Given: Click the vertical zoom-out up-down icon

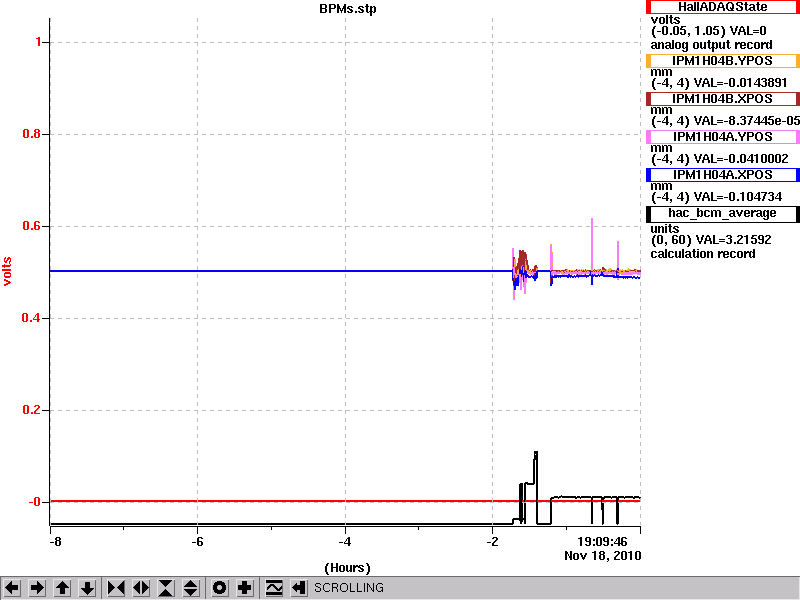Looking at the screenshot, I should point(191,588).
